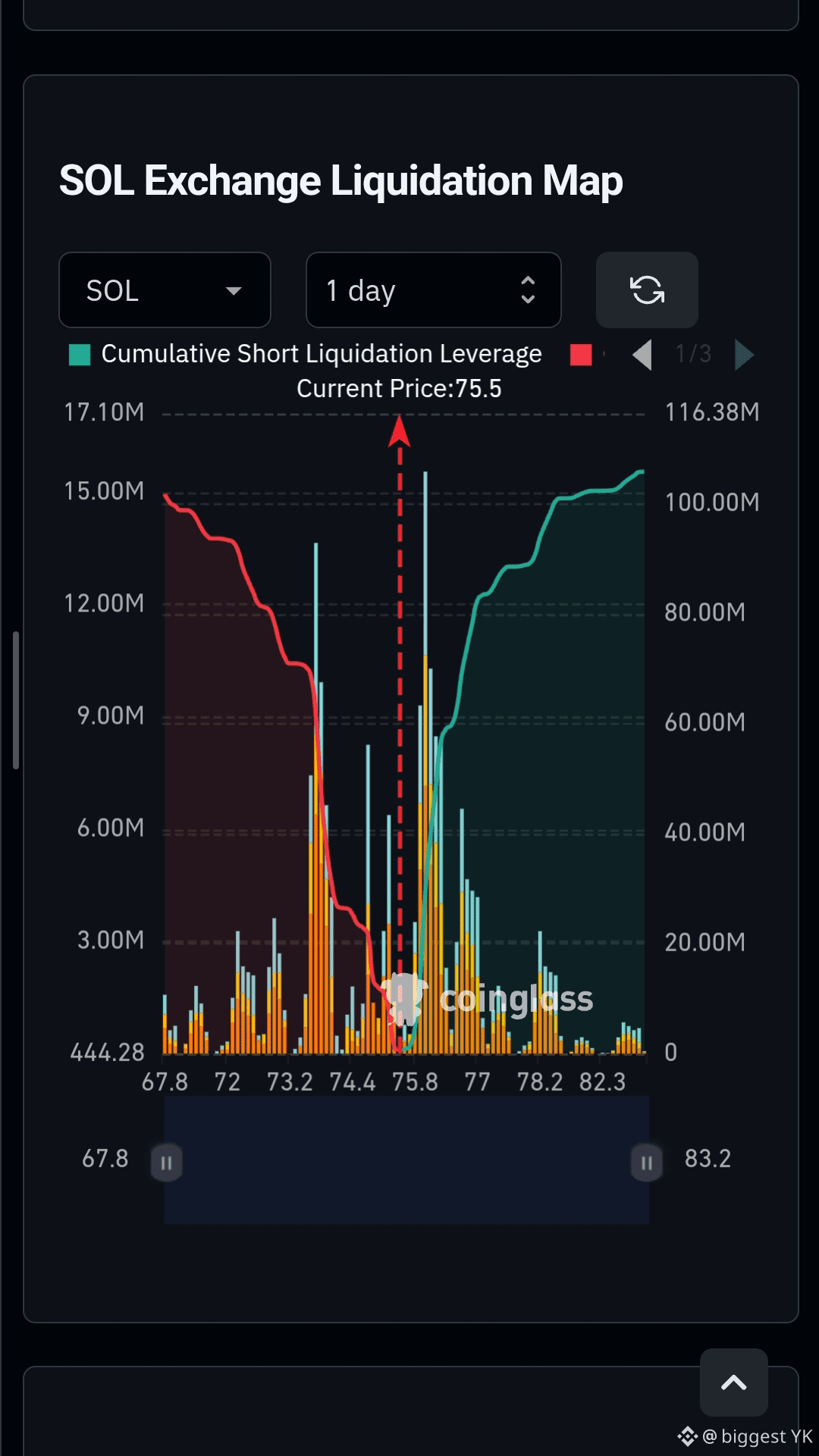Click the 74.4 x-axis price label

tap(353, 1082)
